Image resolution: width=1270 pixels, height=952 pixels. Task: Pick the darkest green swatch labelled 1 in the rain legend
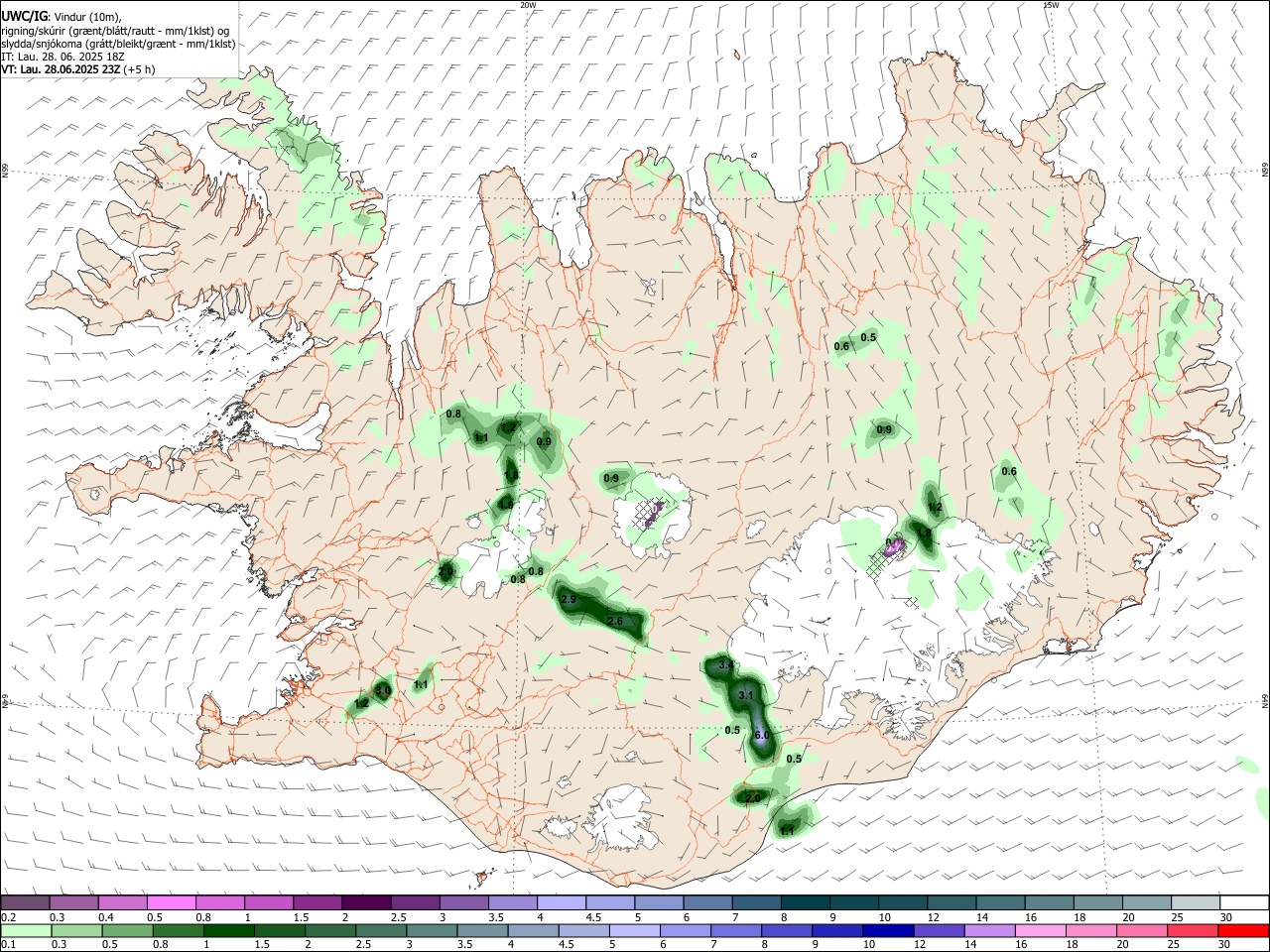[228, 930]
